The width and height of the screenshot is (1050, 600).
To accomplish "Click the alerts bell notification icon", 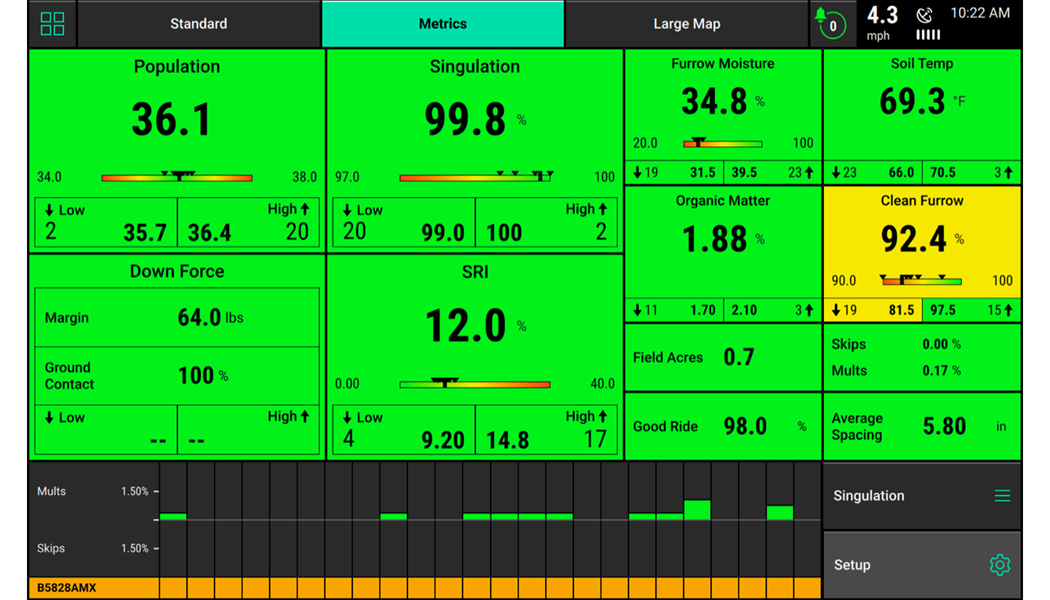I will tap(826, 22).
